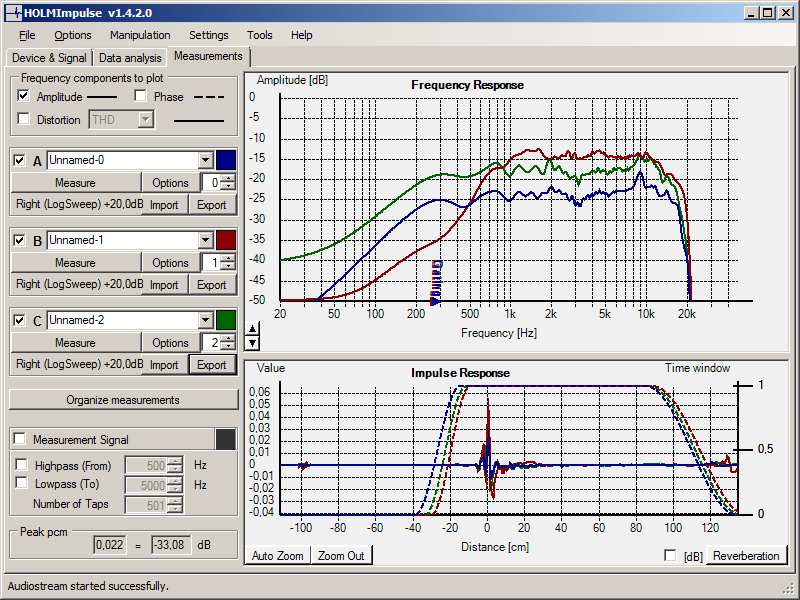
Task: Toggle the impulse response [dB] checkbox
Action: [x=670, y=555]
